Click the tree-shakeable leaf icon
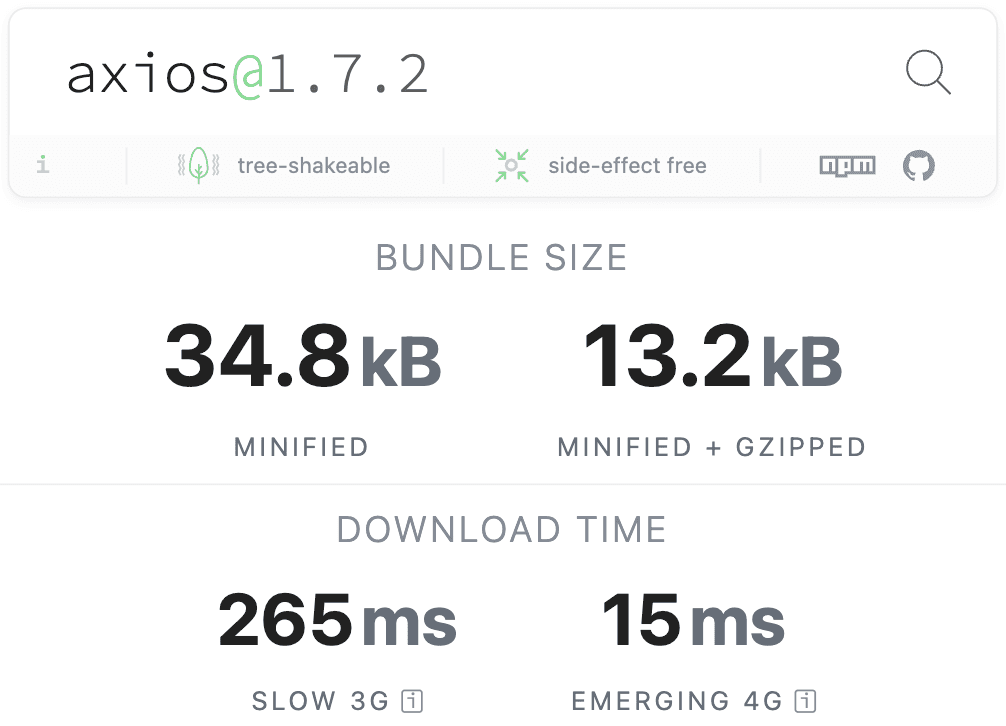 [198, 165]
